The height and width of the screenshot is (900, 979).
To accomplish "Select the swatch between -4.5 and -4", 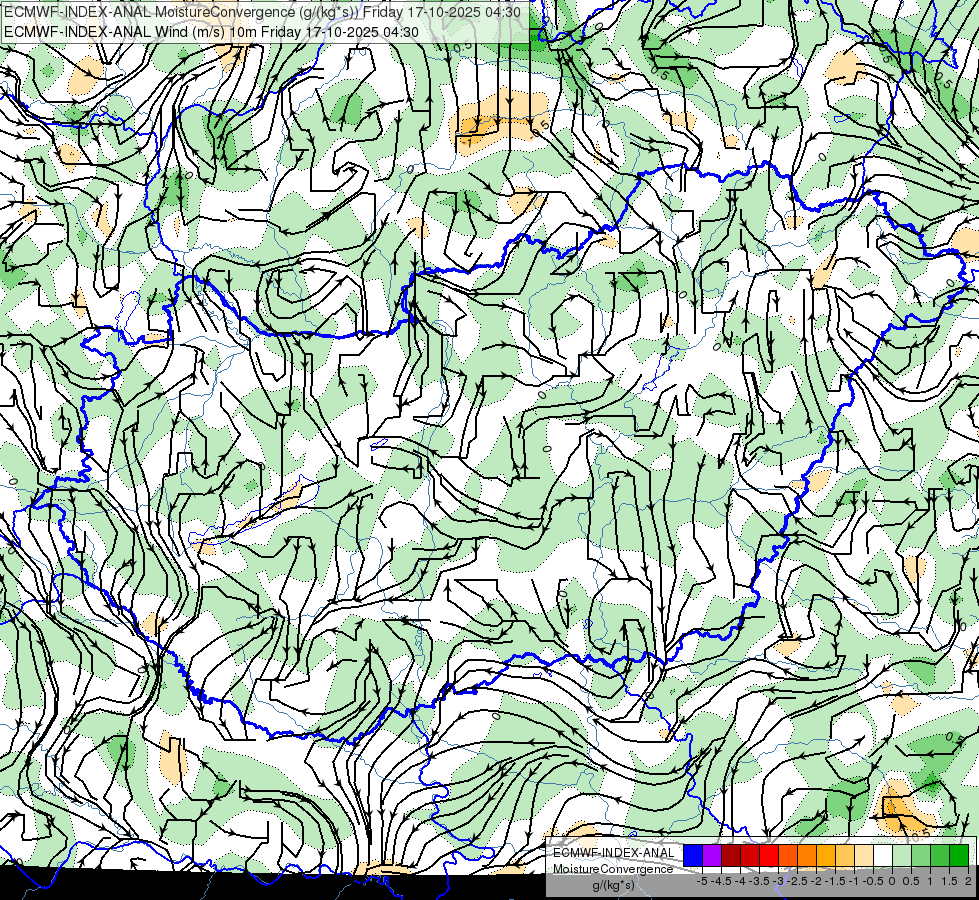I will click(x=731, y=856).
